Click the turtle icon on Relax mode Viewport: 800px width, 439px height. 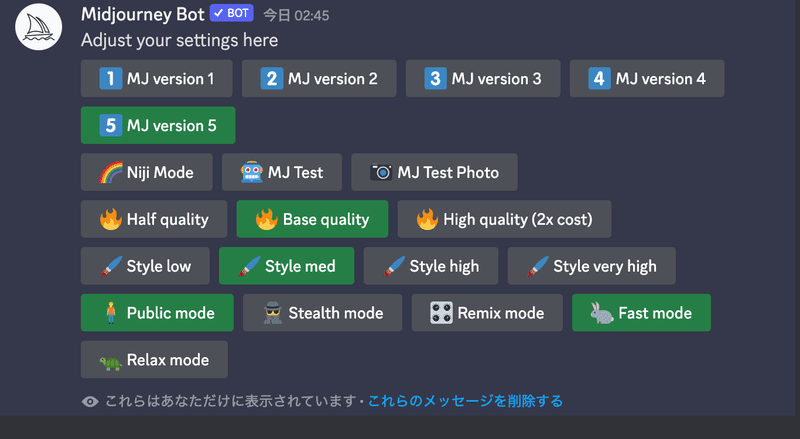point(111,362)
